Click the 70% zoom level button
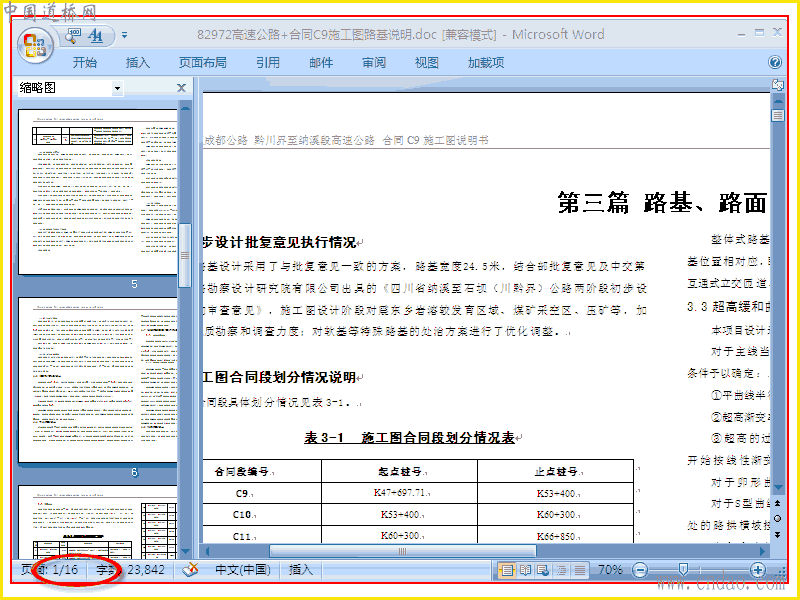The height and width of the screenshot is (600, 800). (x=610, y=569)
